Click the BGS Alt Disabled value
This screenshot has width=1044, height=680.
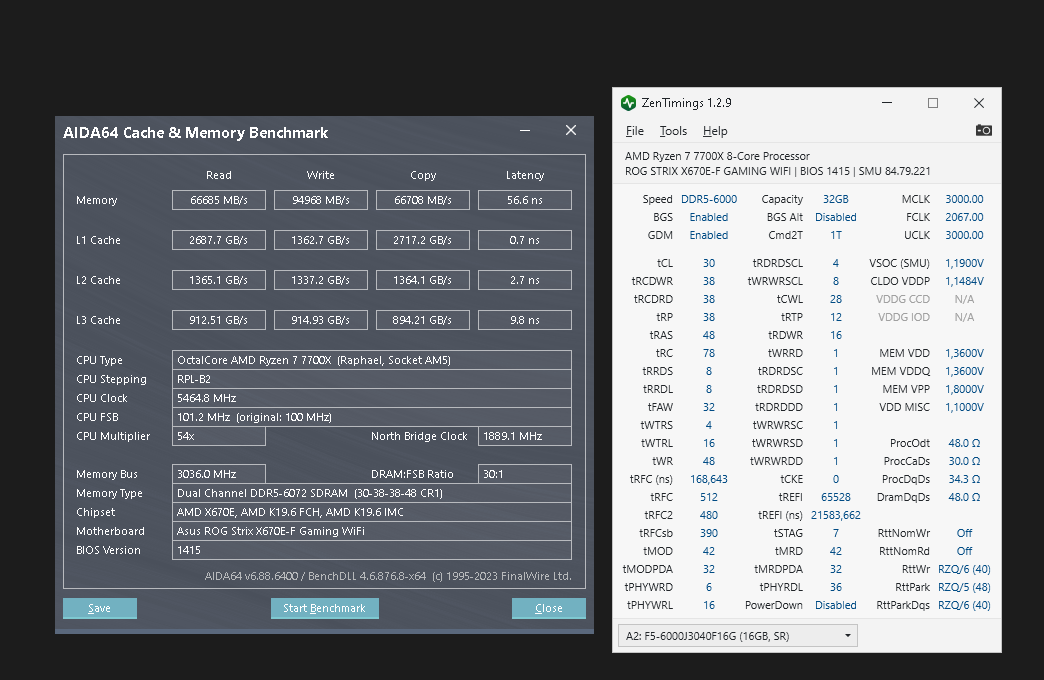[836, 217]
